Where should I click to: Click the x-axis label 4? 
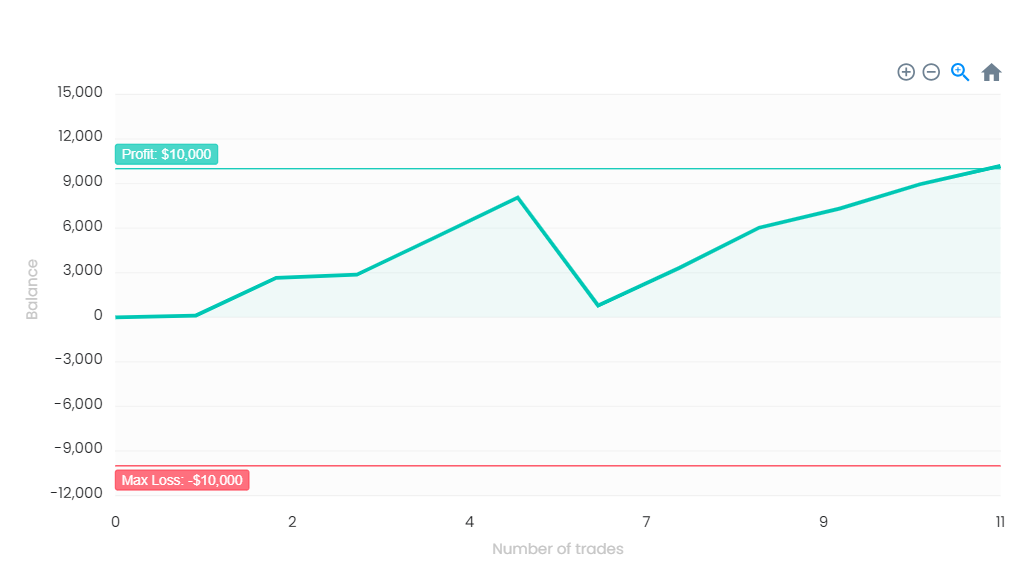coord(469,522)
